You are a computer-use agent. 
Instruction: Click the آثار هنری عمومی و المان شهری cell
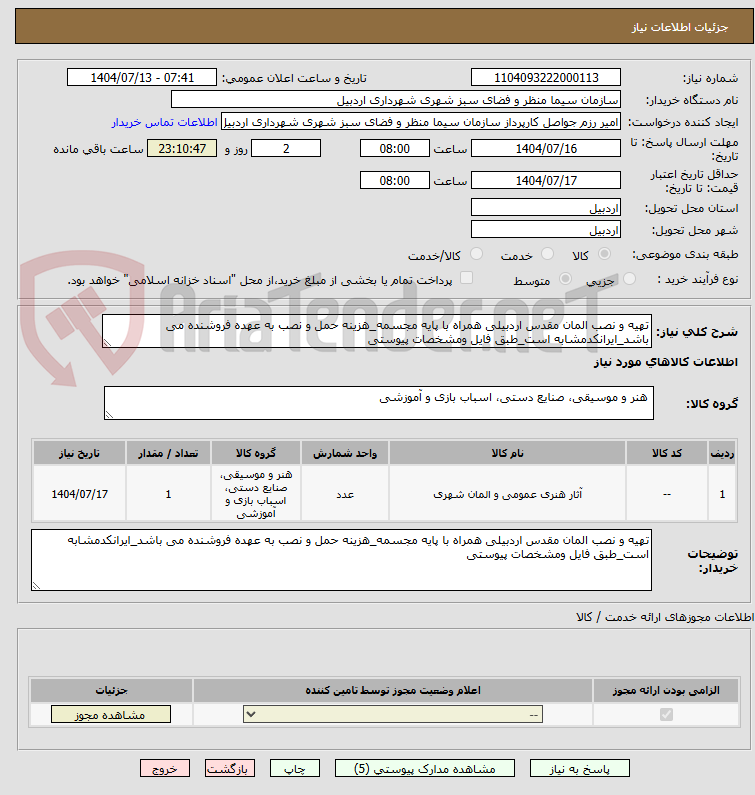pos(507,494)
